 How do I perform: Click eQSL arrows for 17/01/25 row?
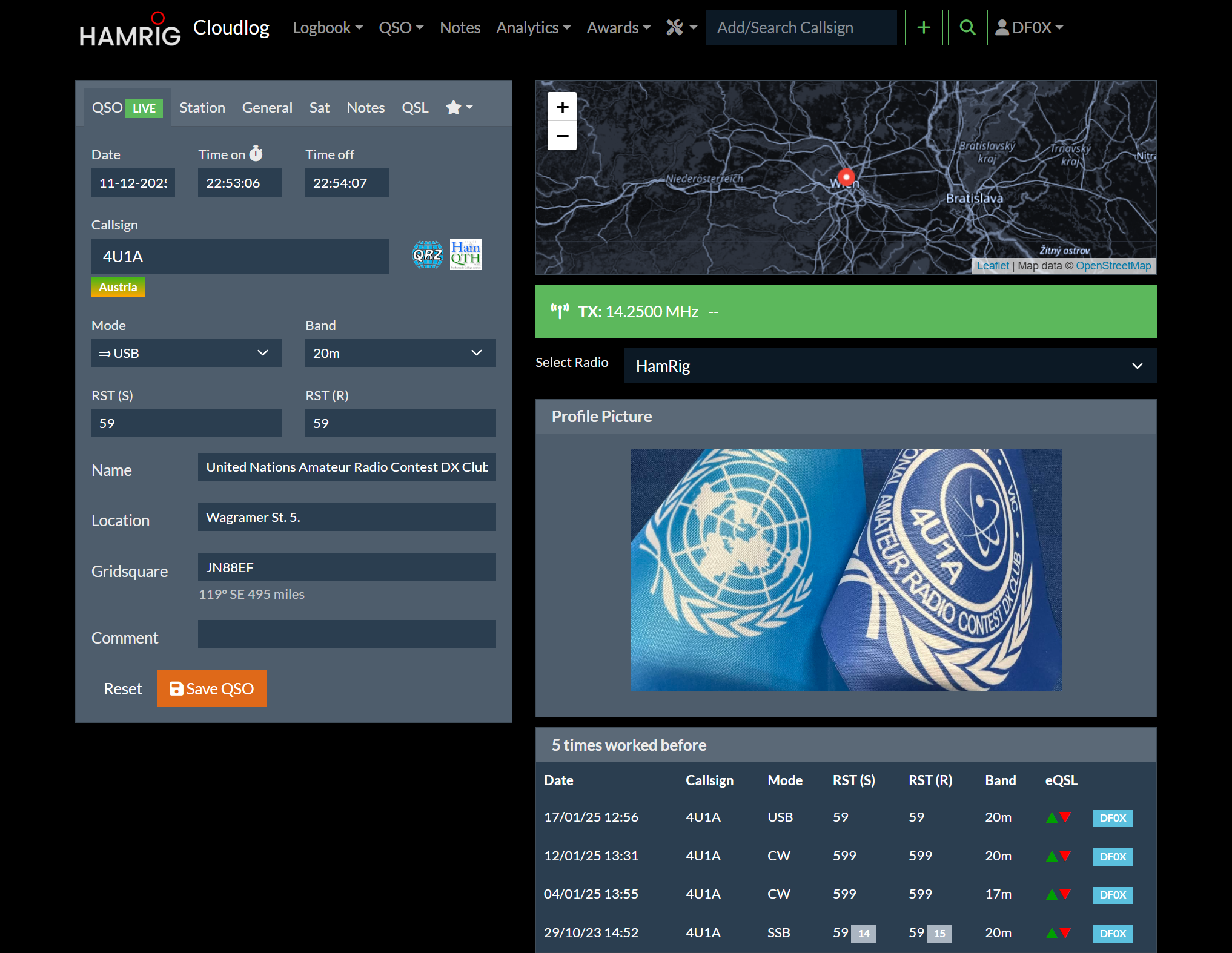tap(1059, 817)
